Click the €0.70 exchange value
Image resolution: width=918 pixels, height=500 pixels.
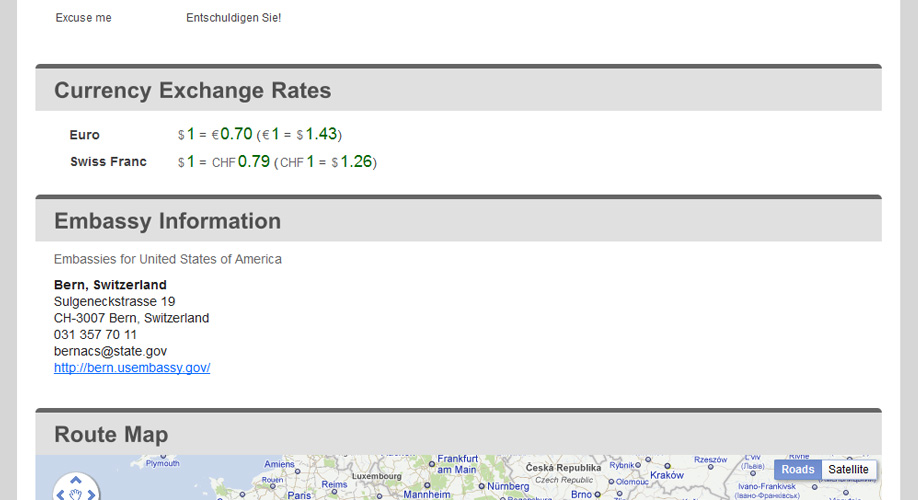[232, 134]
